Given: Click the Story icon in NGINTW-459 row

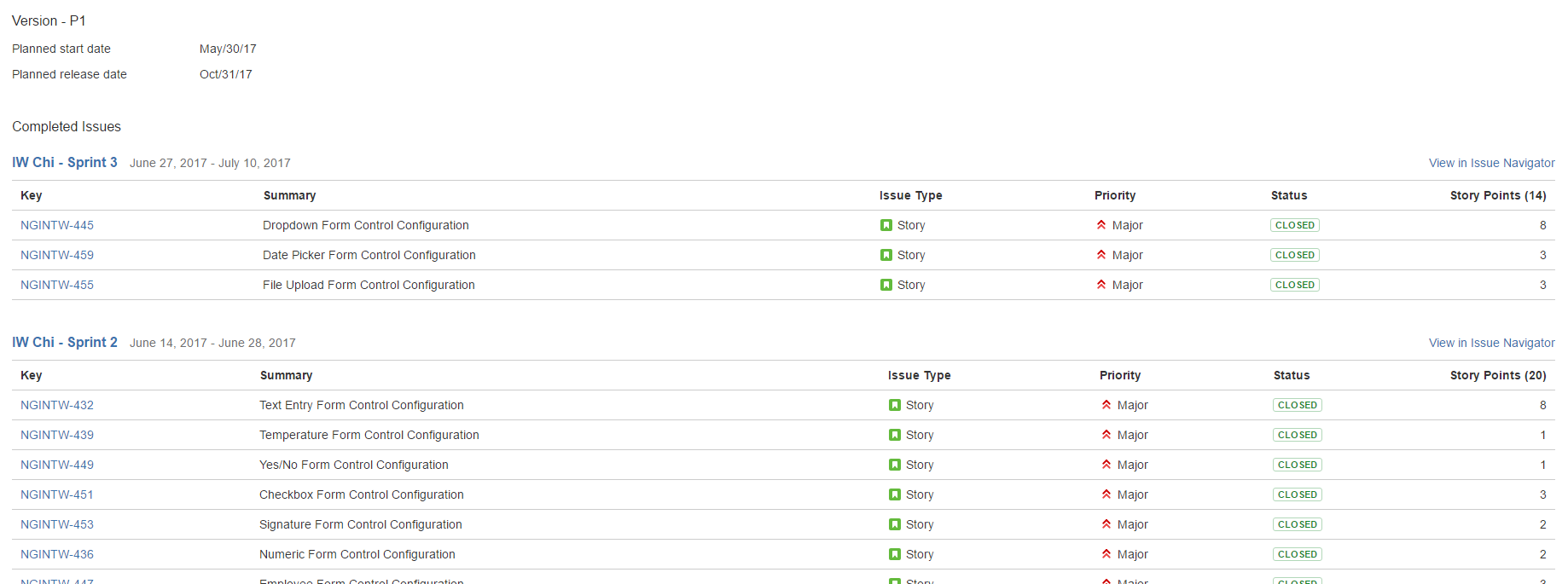Looking at the screenshot, I should [886, 255].
